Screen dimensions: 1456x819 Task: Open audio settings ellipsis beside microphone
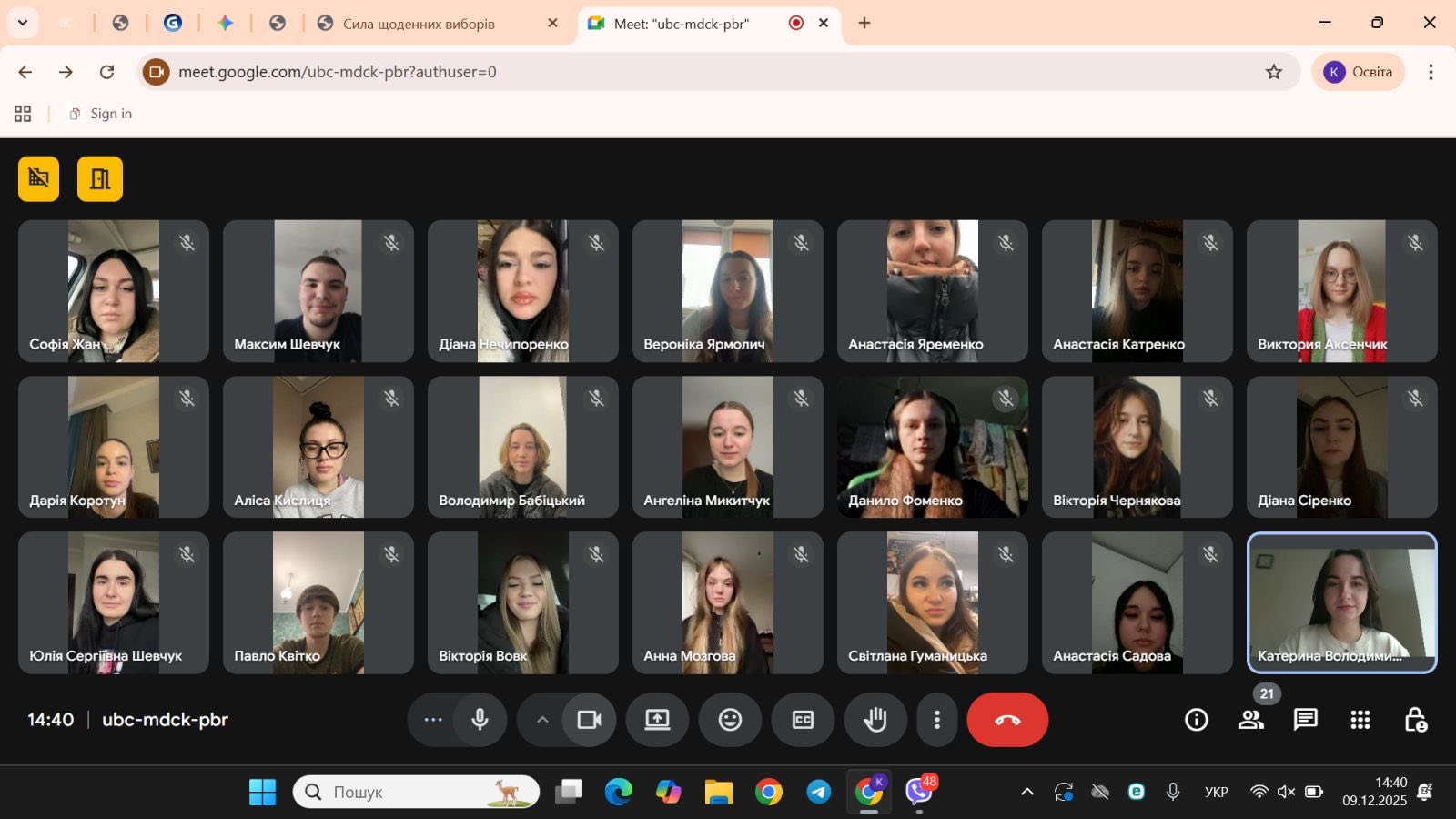point(433,720)
